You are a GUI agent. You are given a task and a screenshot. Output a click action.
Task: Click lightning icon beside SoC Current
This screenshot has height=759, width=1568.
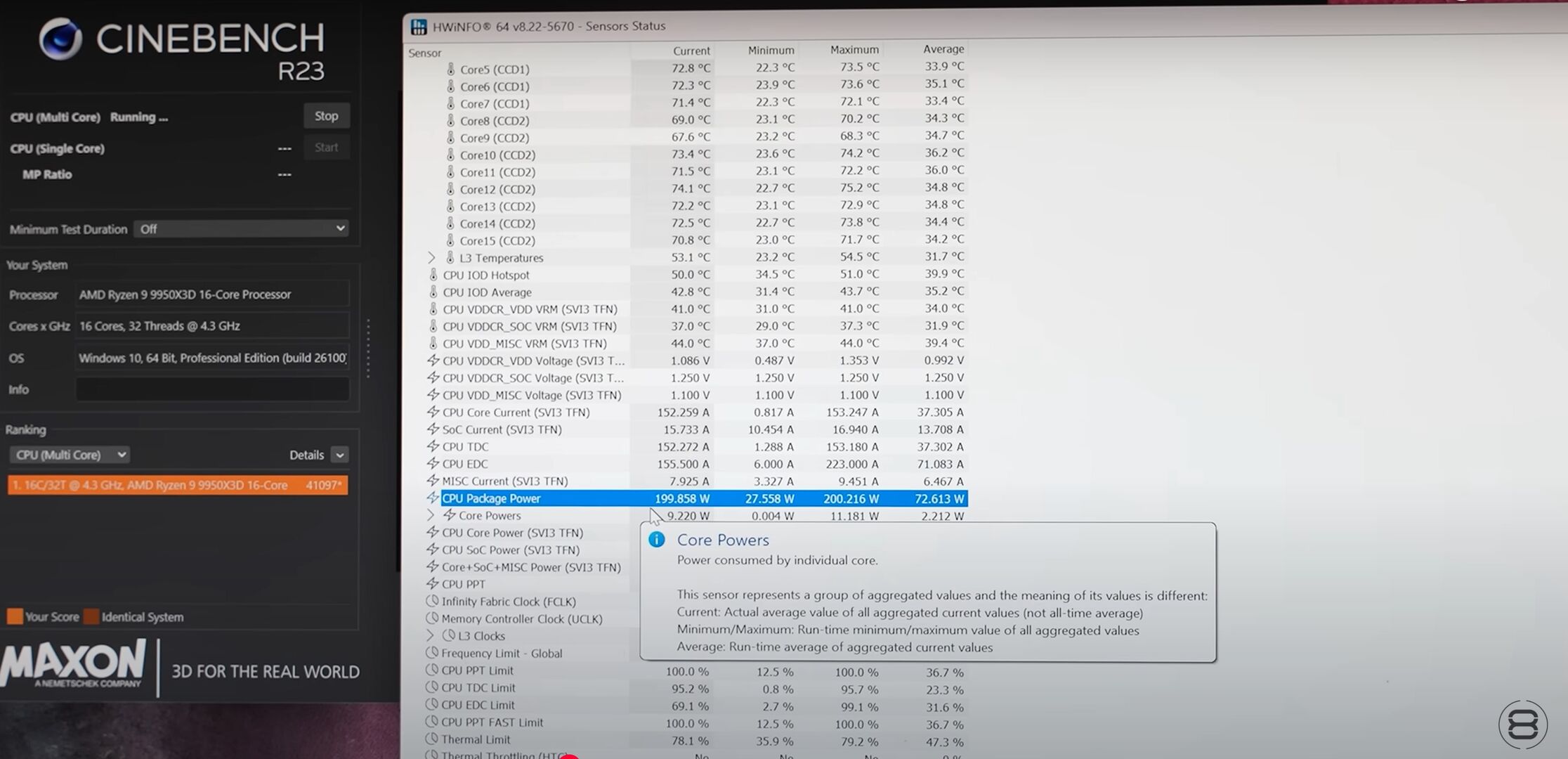pos(433,429)
